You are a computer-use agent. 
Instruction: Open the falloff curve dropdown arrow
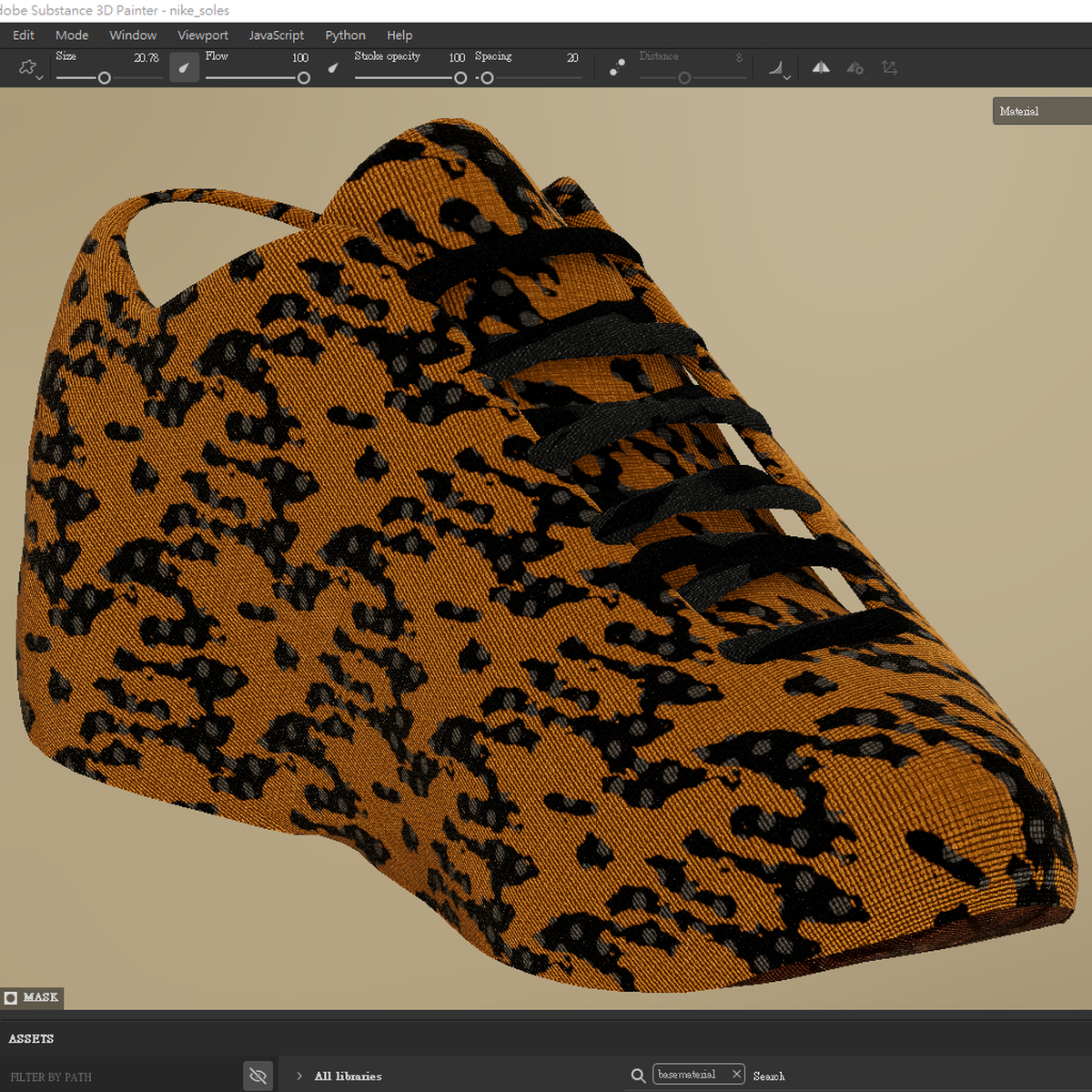click(786, 76)
